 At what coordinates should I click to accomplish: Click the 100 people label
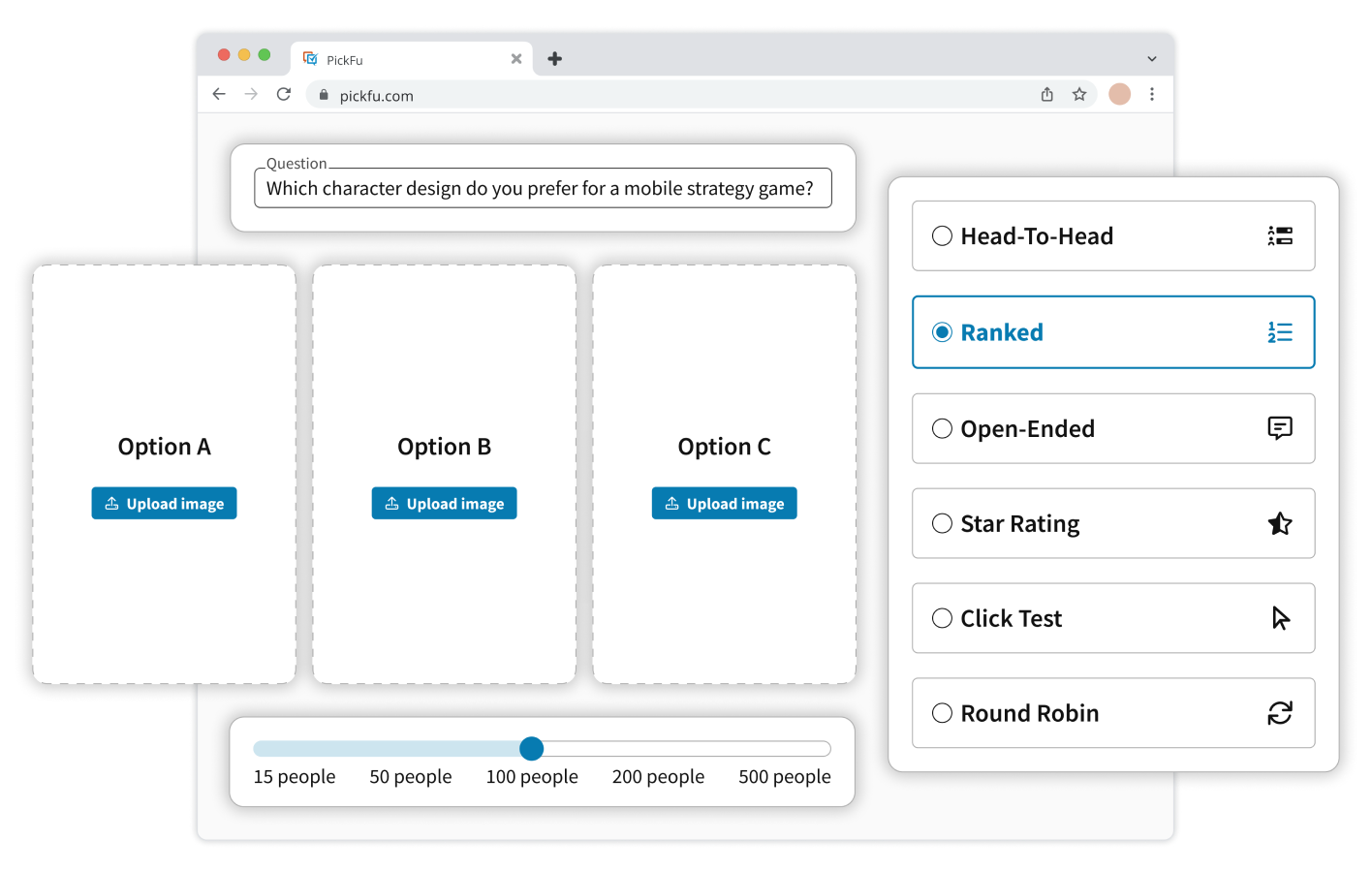coord(532,776)
